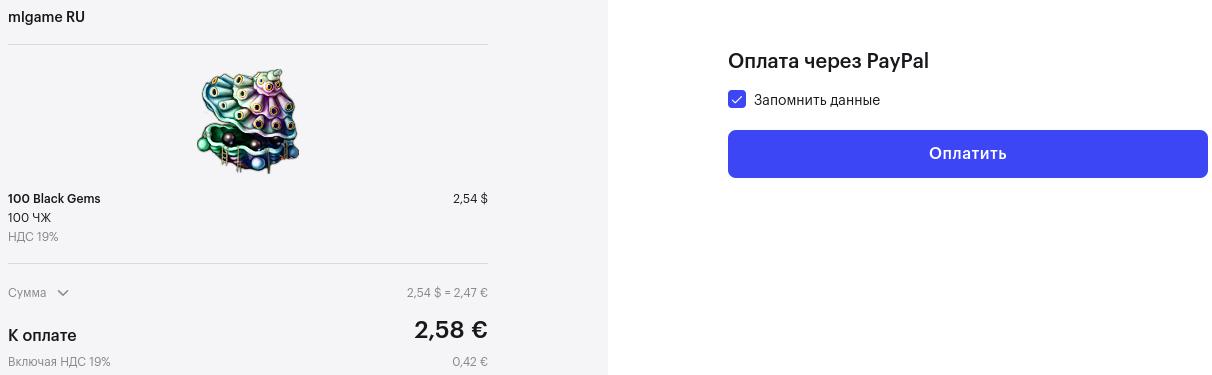Uncheck the Запомнить данные checkbox
This screenshot has width=1212, height=375.
[x=737, y=99]
